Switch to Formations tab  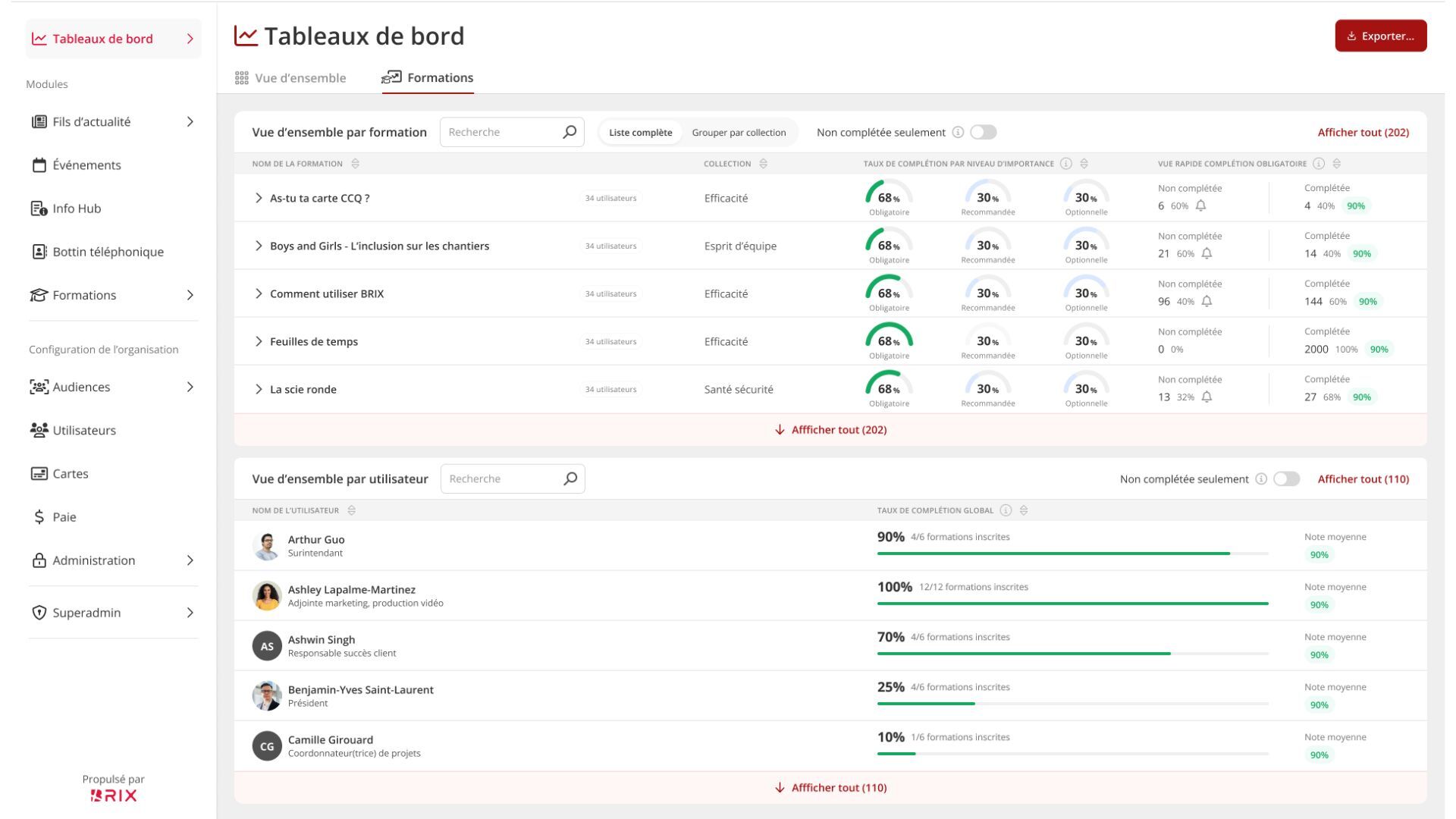428,78
